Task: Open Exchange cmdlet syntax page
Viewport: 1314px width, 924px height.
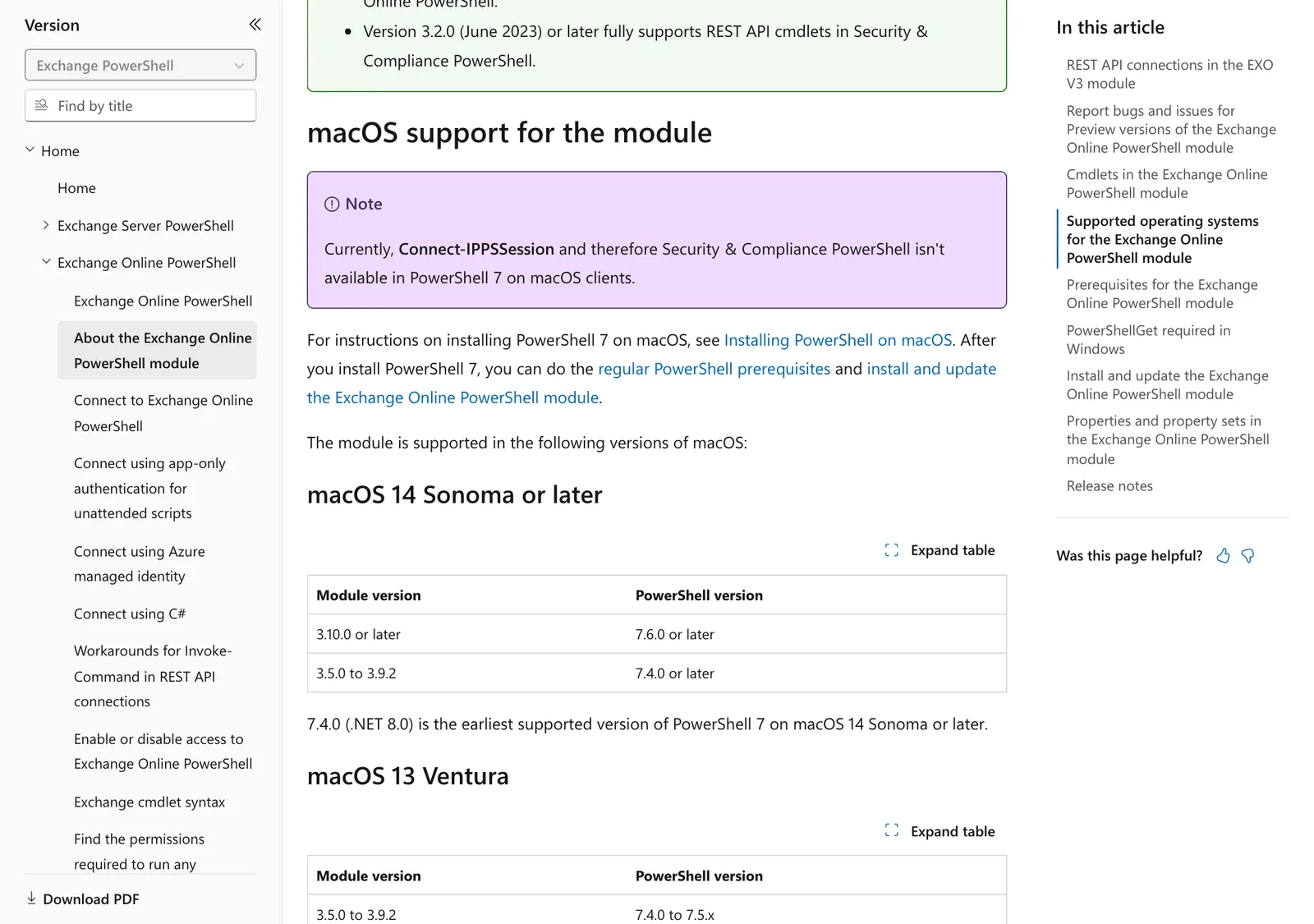Action: 149,802
